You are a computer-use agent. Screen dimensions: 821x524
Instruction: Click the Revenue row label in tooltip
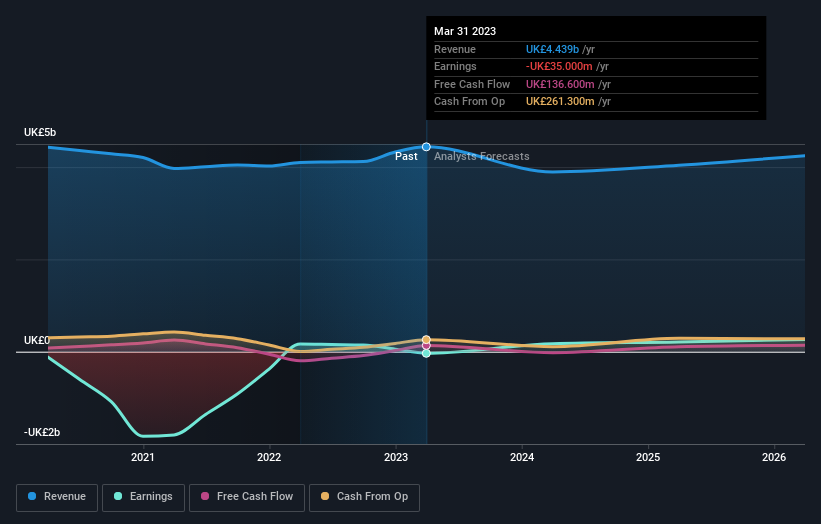[454, 49]
